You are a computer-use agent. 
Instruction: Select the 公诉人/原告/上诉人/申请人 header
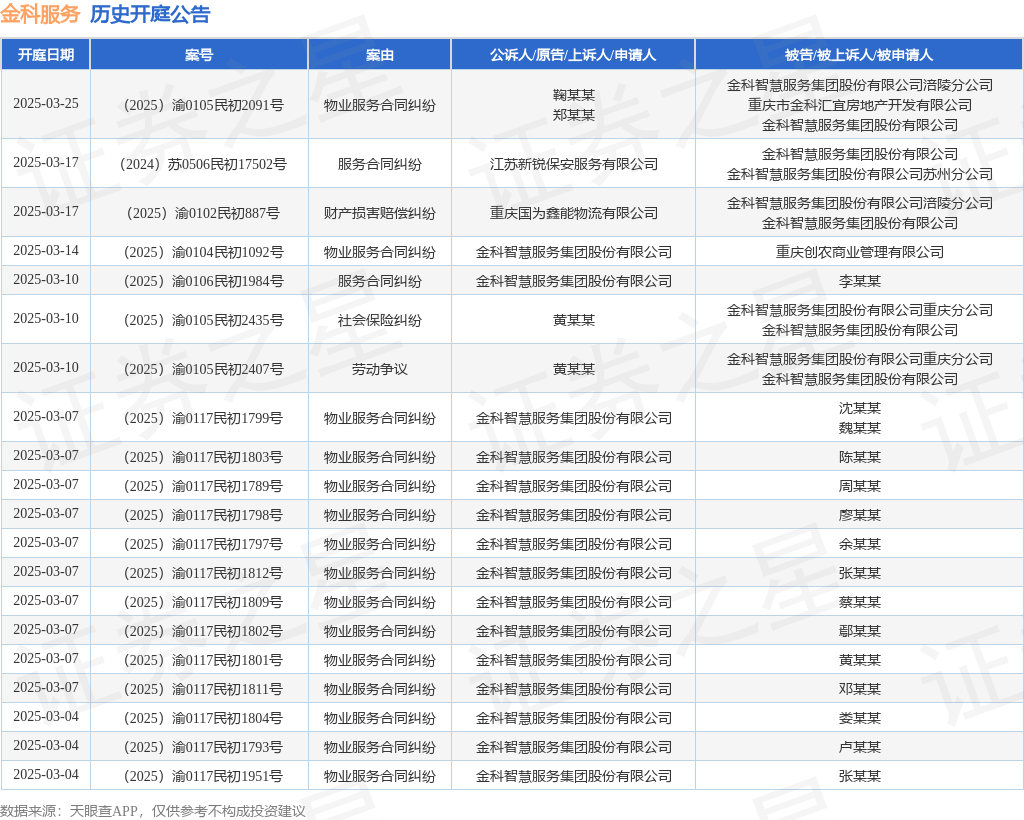point(573,55)
